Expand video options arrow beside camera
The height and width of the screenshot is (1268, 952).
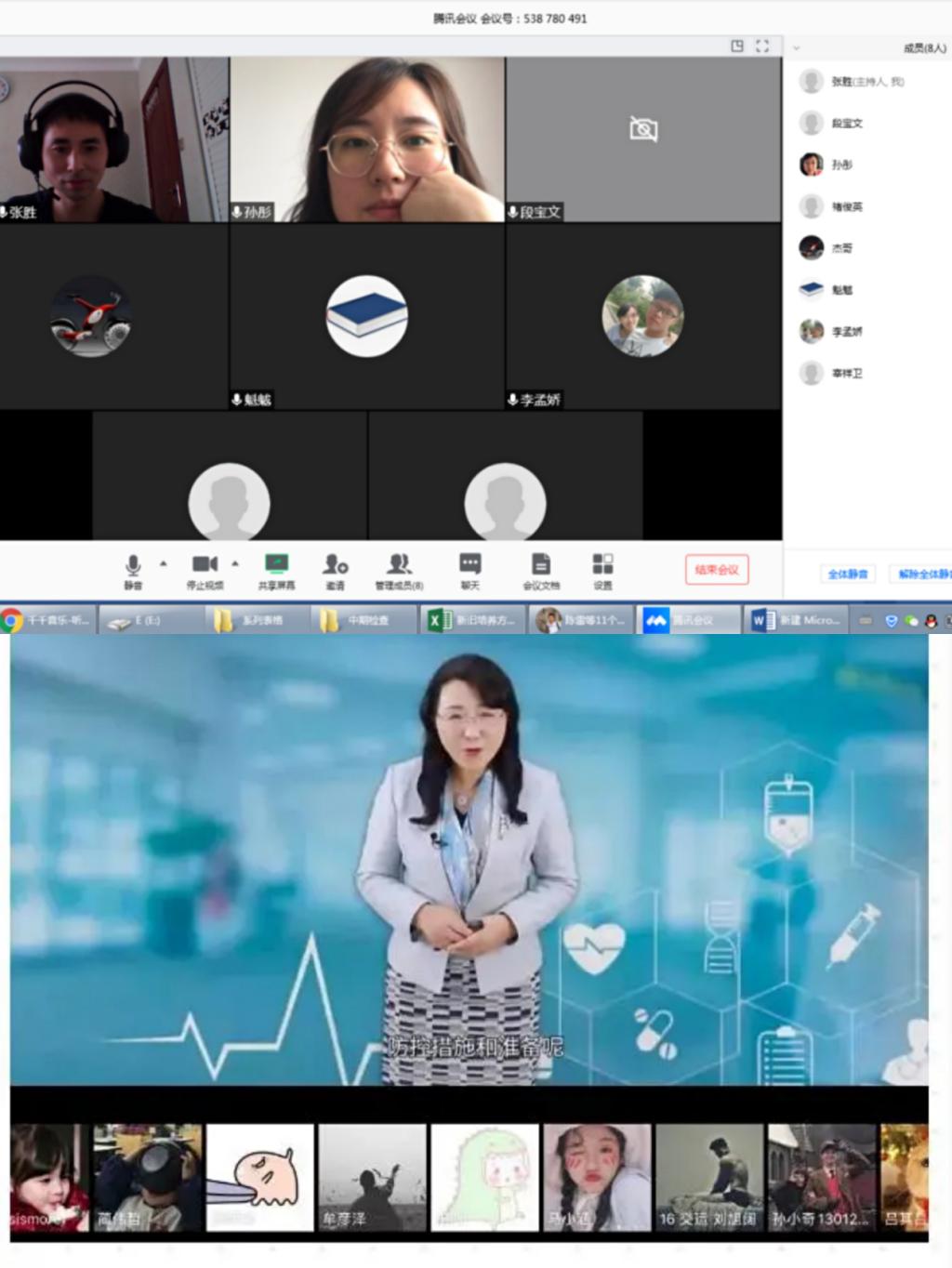click(235, 563)
